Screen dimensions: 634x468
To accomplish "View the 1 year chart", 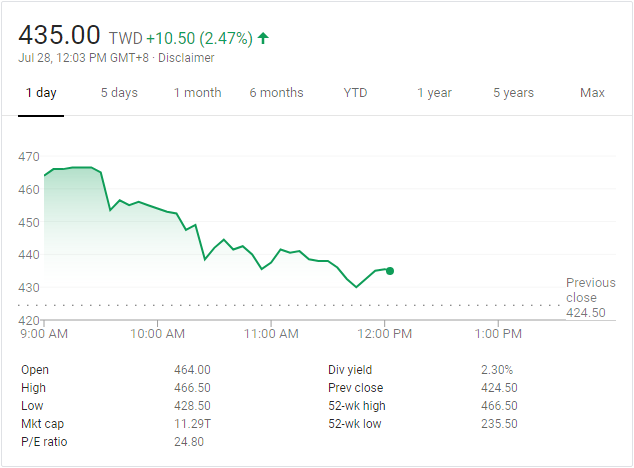I will (434, 93).
